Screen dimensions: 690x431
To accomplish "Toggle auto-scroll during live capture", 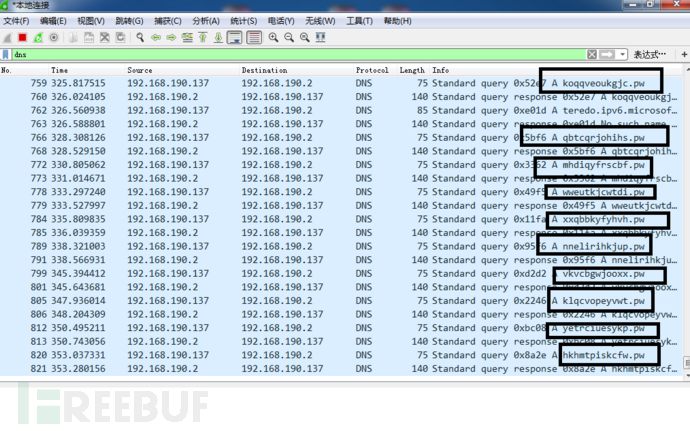I will [235, 38].
